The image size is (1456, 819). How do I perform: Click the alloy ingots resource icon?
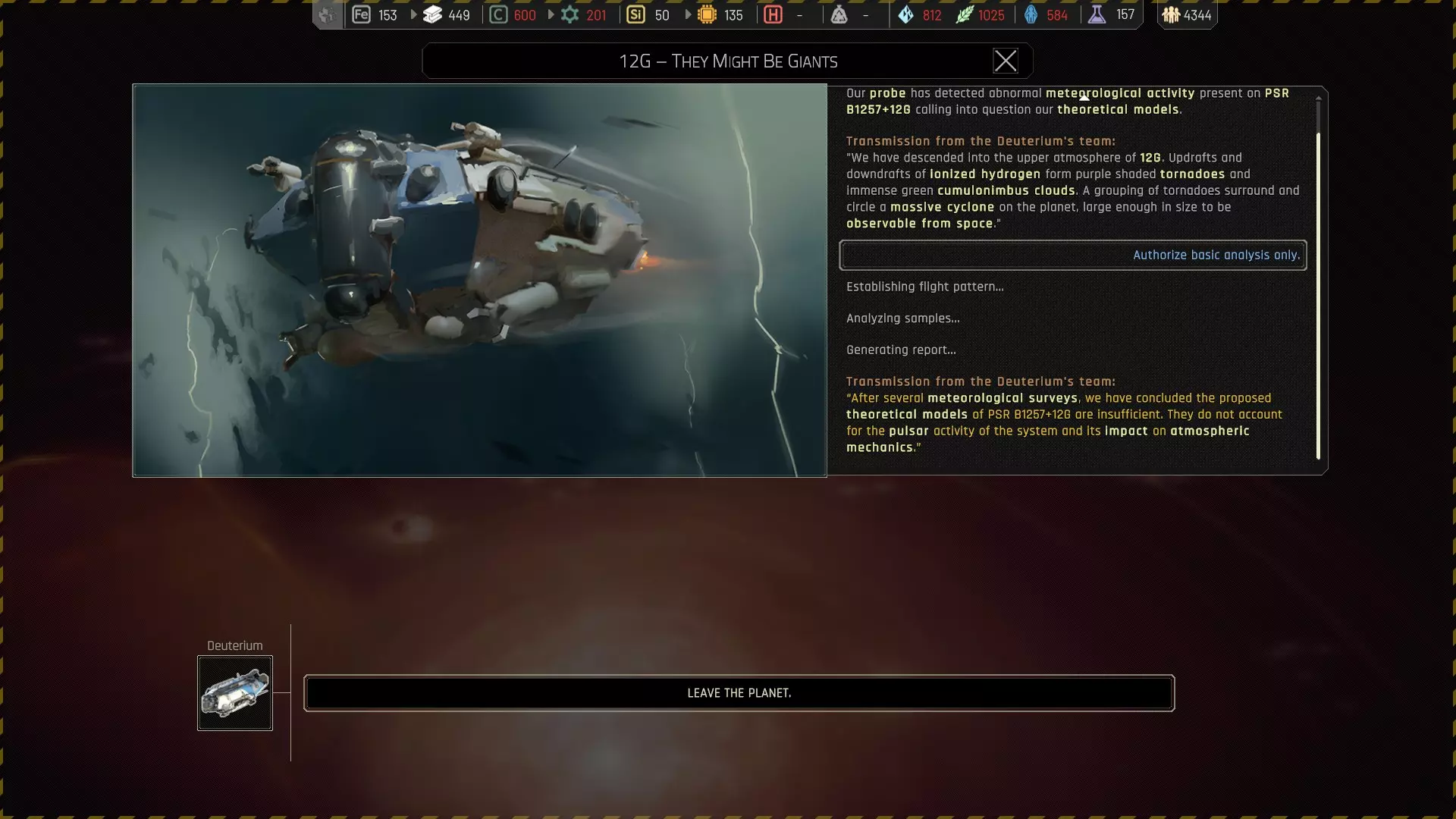click(432, 14)
